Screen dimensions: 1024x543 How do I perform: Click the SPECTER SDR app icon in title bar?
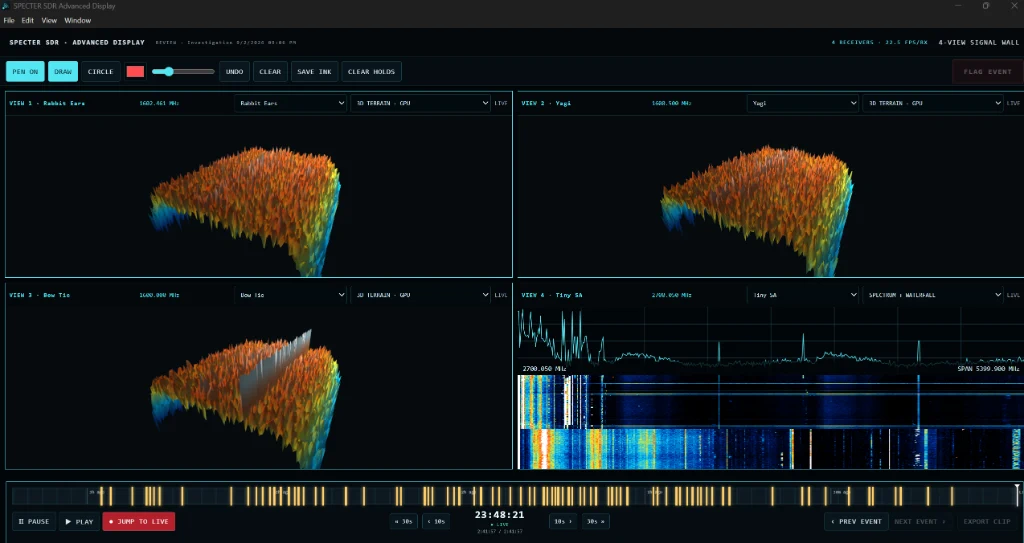click(7, 6)
